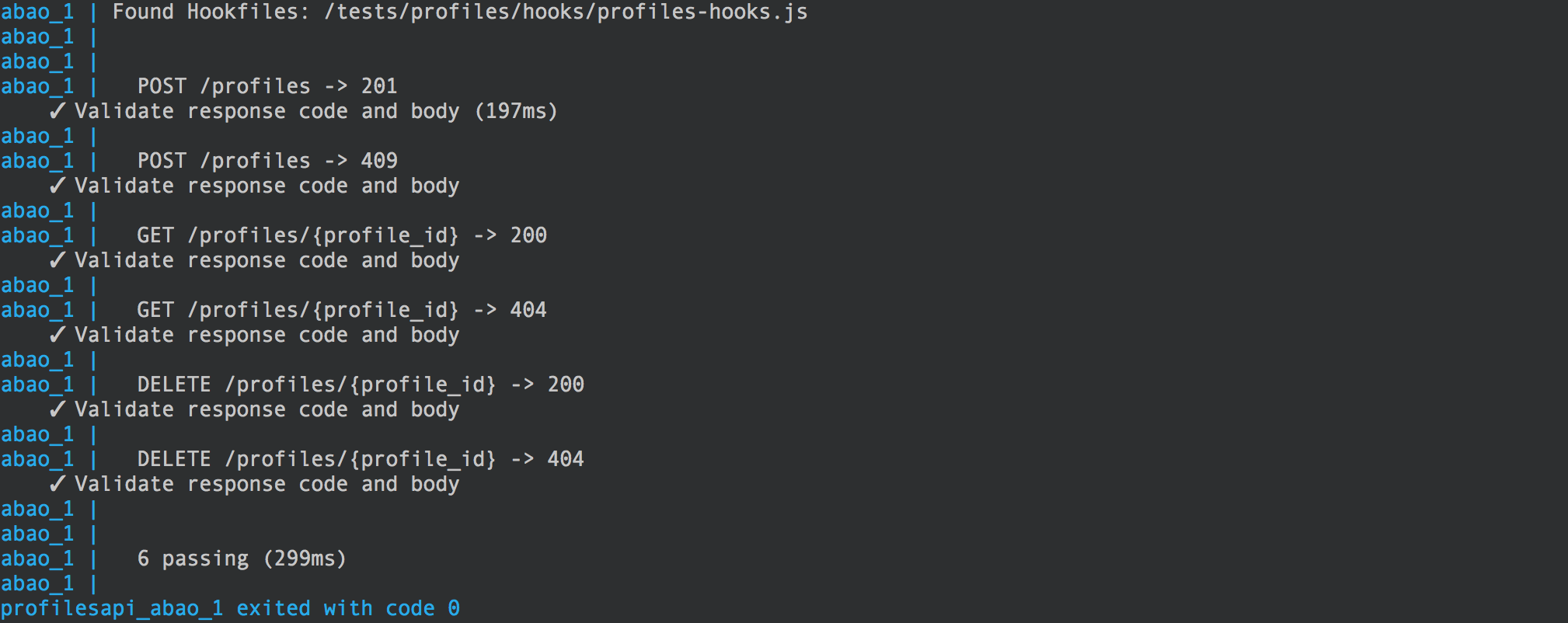Viewport: 1568px width, 623px height.
Task: Click the hookfile path profiles-hooks.js
Action: click(566, 12)
